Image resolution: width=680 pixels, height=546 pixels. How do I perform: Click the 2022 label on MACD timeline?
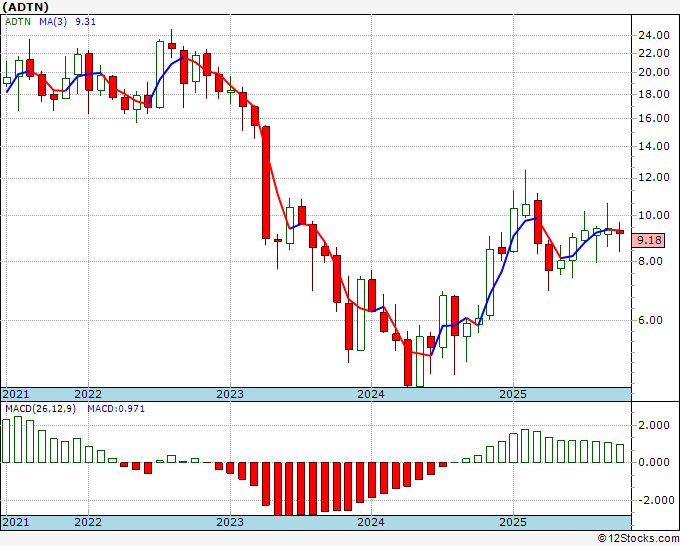tap(88, 522)
